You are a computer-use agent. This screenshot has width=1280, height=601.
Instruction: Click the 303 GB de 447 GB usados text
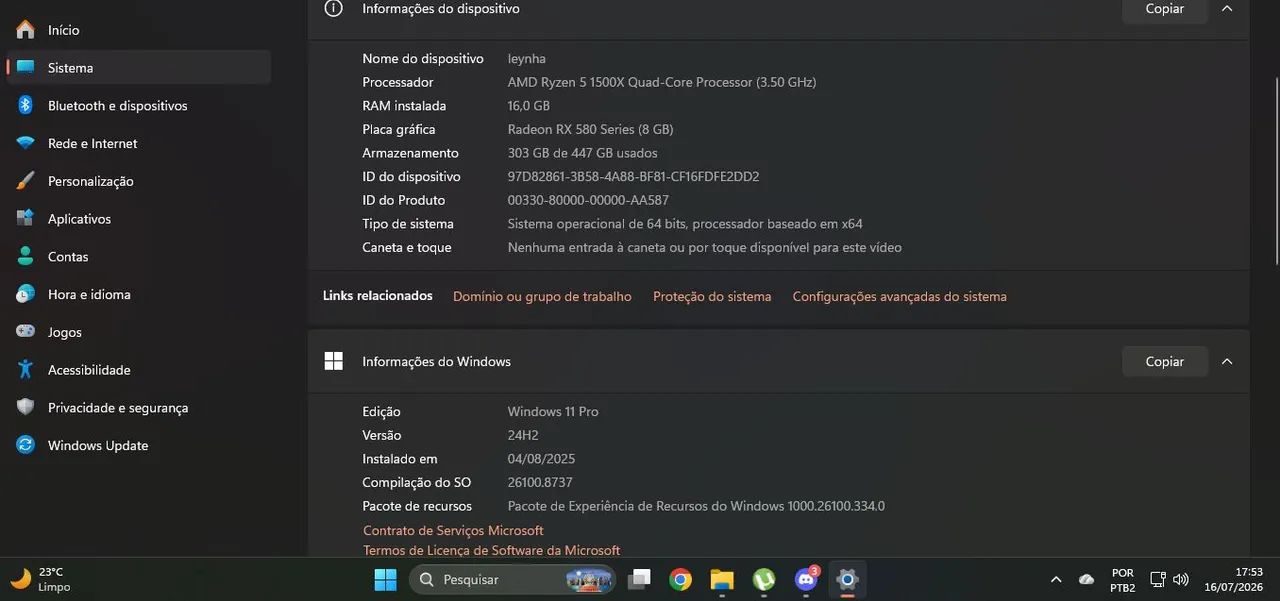[583, 153]
